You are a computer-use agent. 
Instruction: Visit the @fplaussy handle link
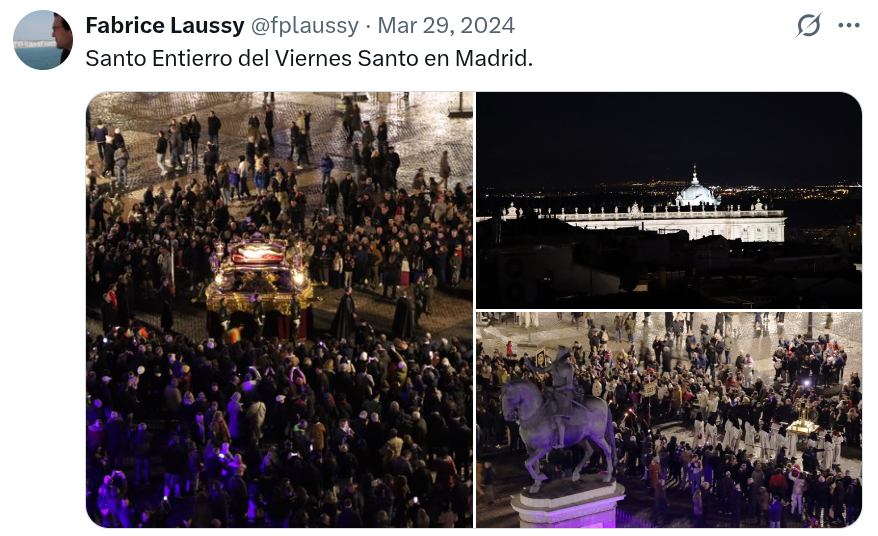pos(305,25)
